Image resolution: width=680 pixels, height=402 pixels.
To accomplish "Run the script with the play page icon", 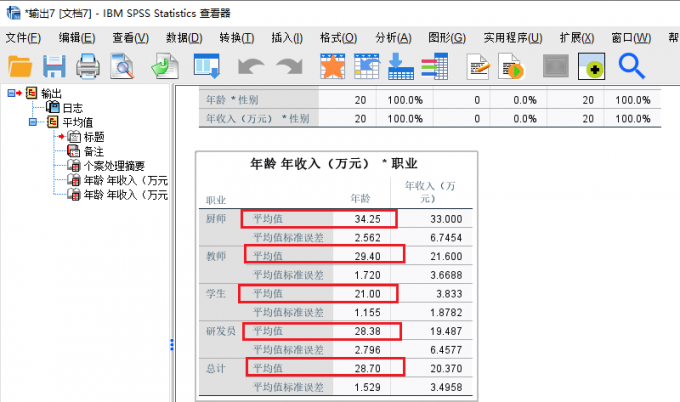I will (511, 66).
